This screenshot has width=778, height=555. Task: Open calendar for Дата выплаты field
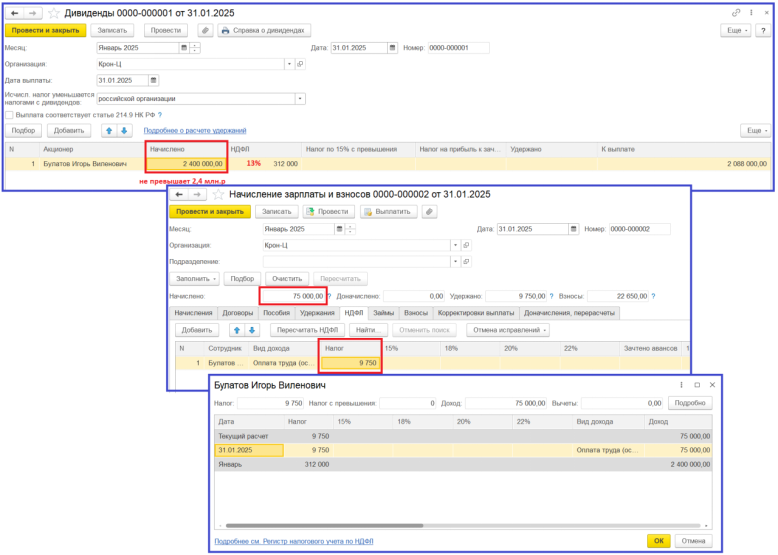click(x=153, y=80)
